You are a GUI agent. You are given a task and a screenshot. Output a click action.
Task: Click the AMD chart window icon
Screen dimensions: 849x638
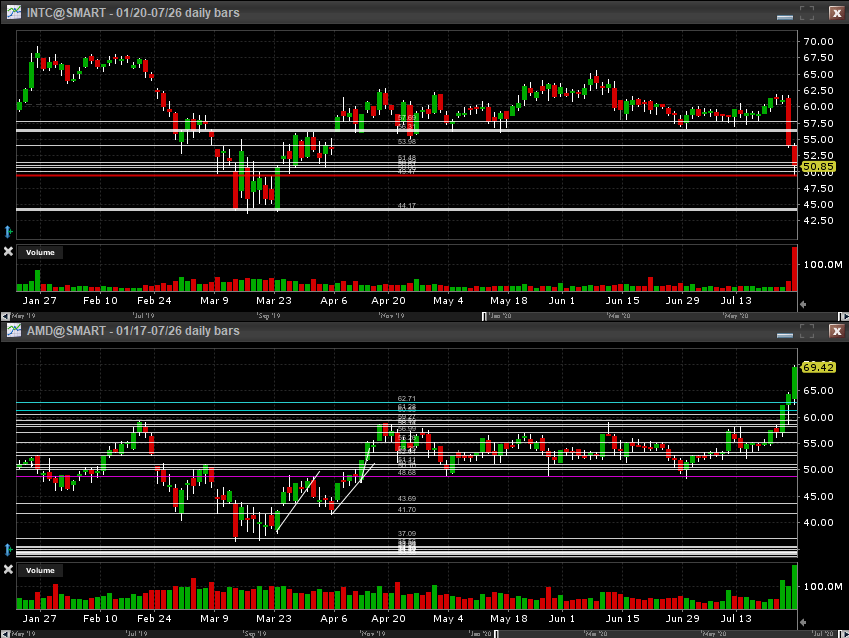14,330
